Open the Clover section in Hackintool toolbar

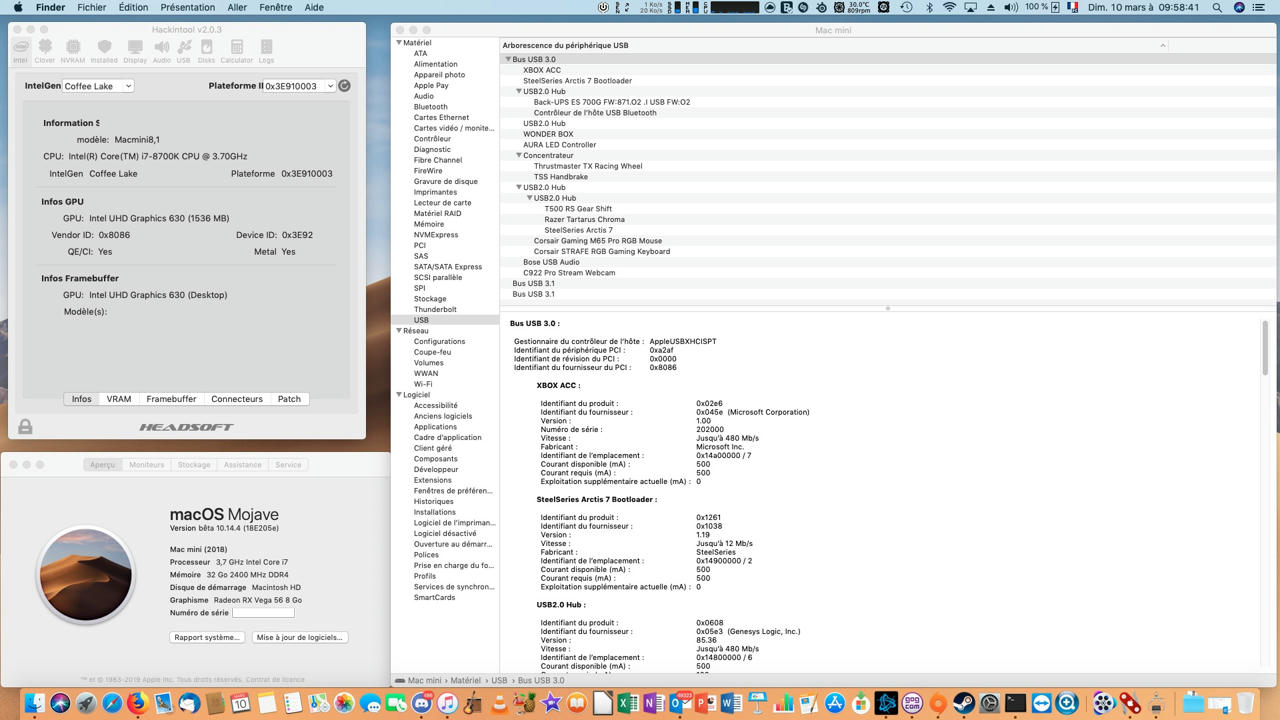[x=45, y=51]
